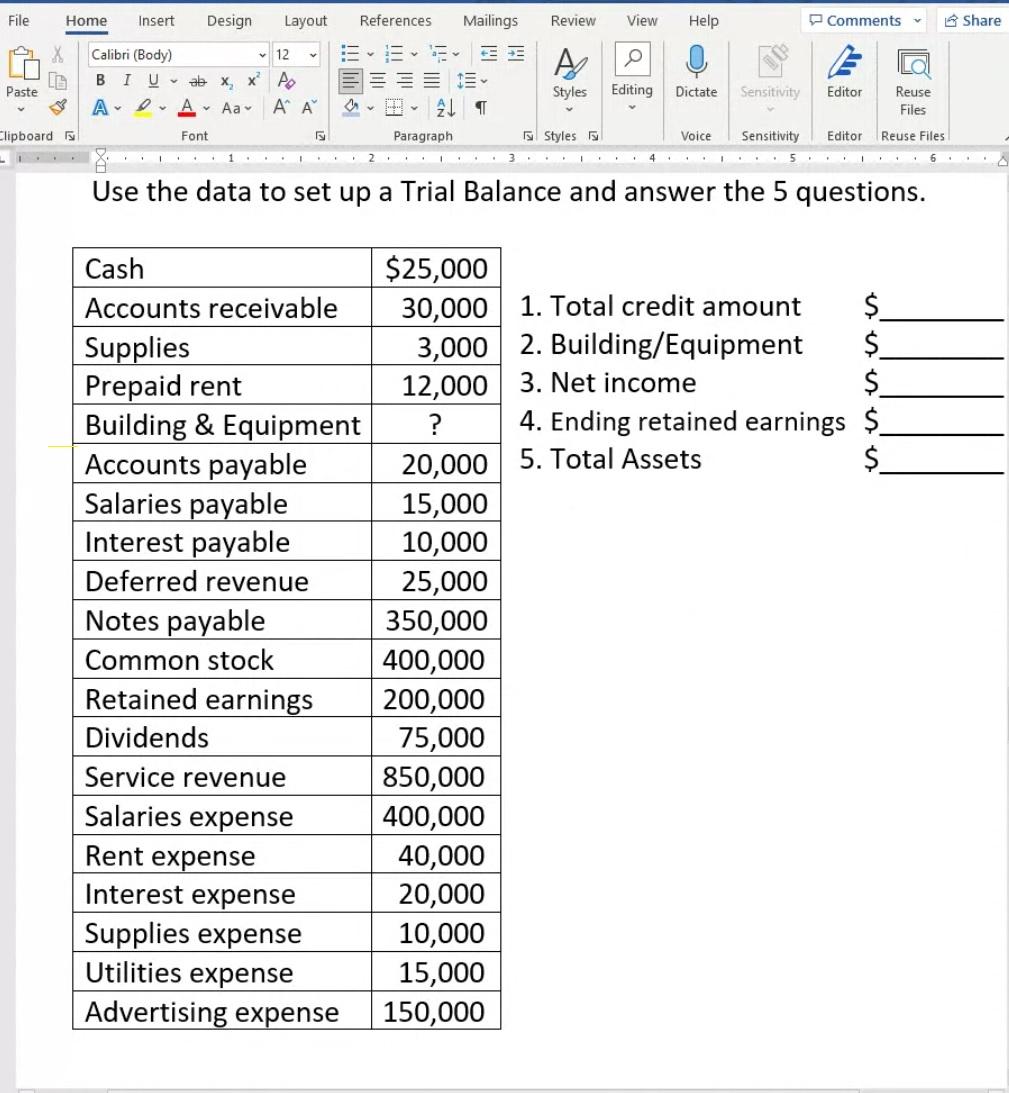Click the Share button
This screenshot has height=1093, width=1009.
(x=971, y=20)
